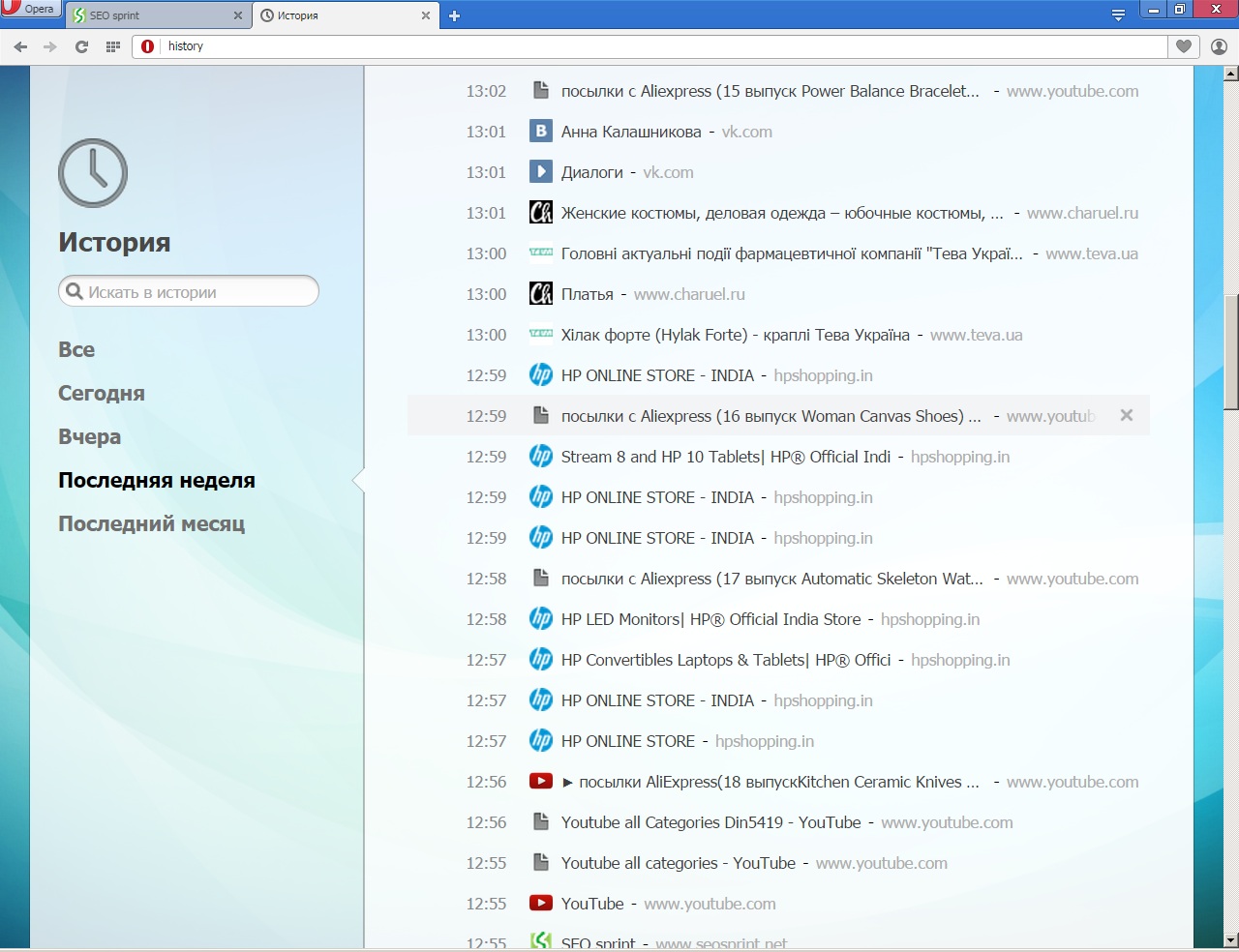Close the SEO sprint tab
Viewport: 1239px width, 952px height.
238,15
